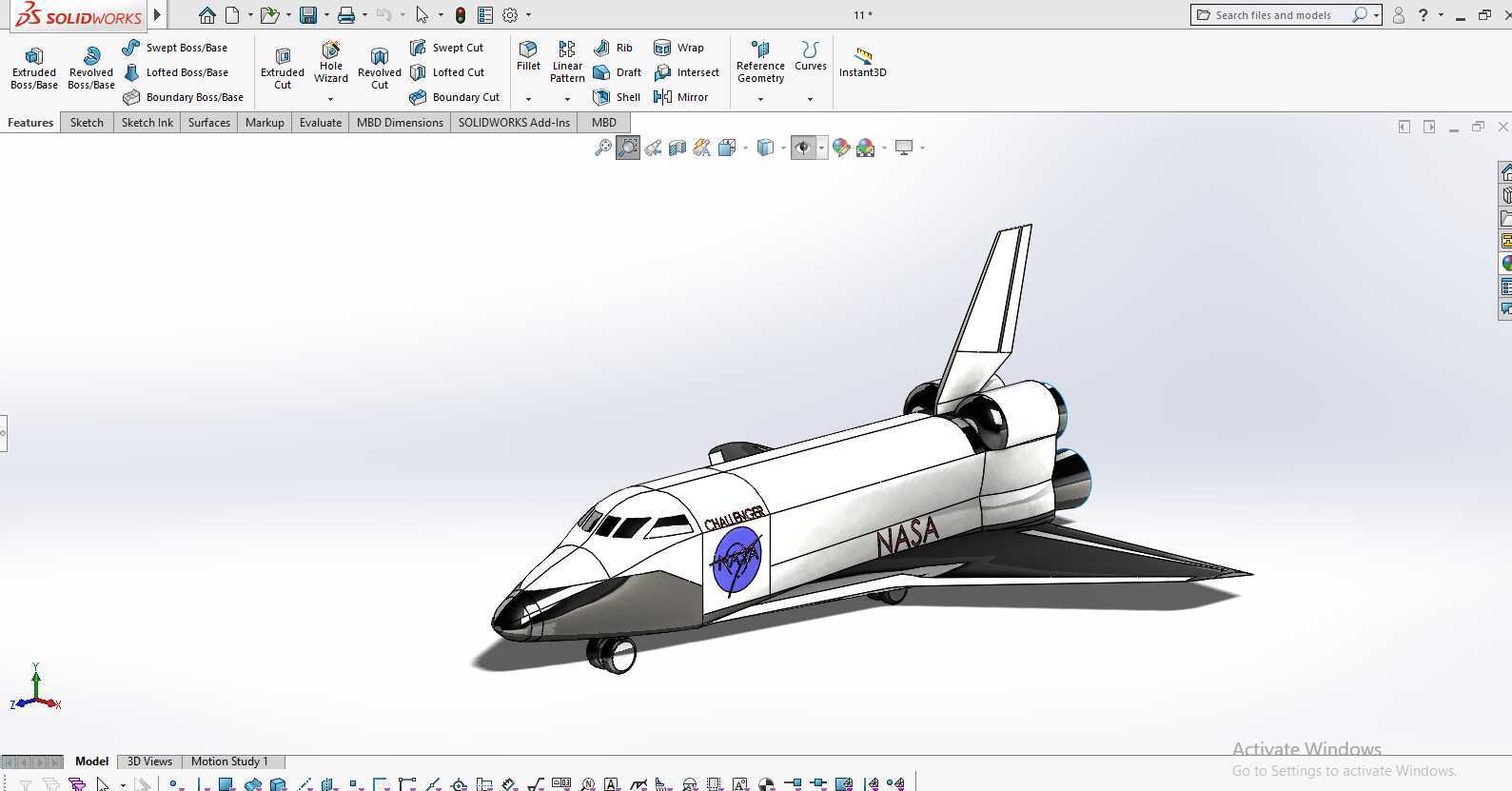Click the Rebuild traffic light icon
The image size is (1512, 791).
coord(461,15)
